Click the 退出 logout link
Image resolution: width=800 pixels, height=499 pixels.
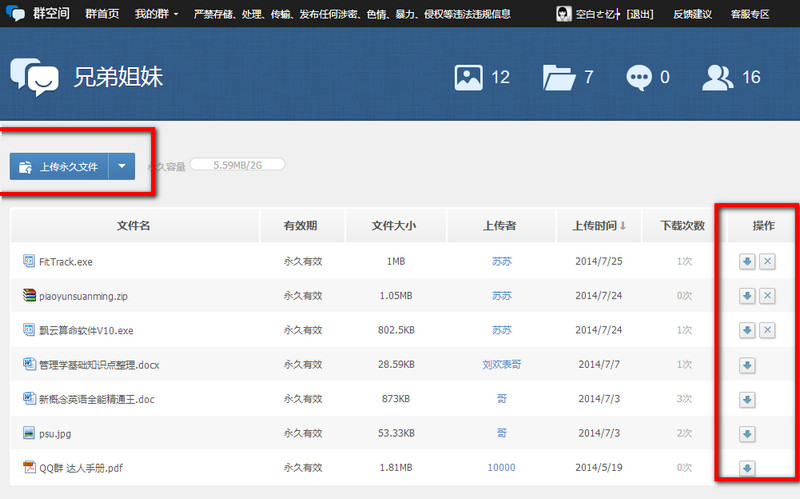click(640, 14)
